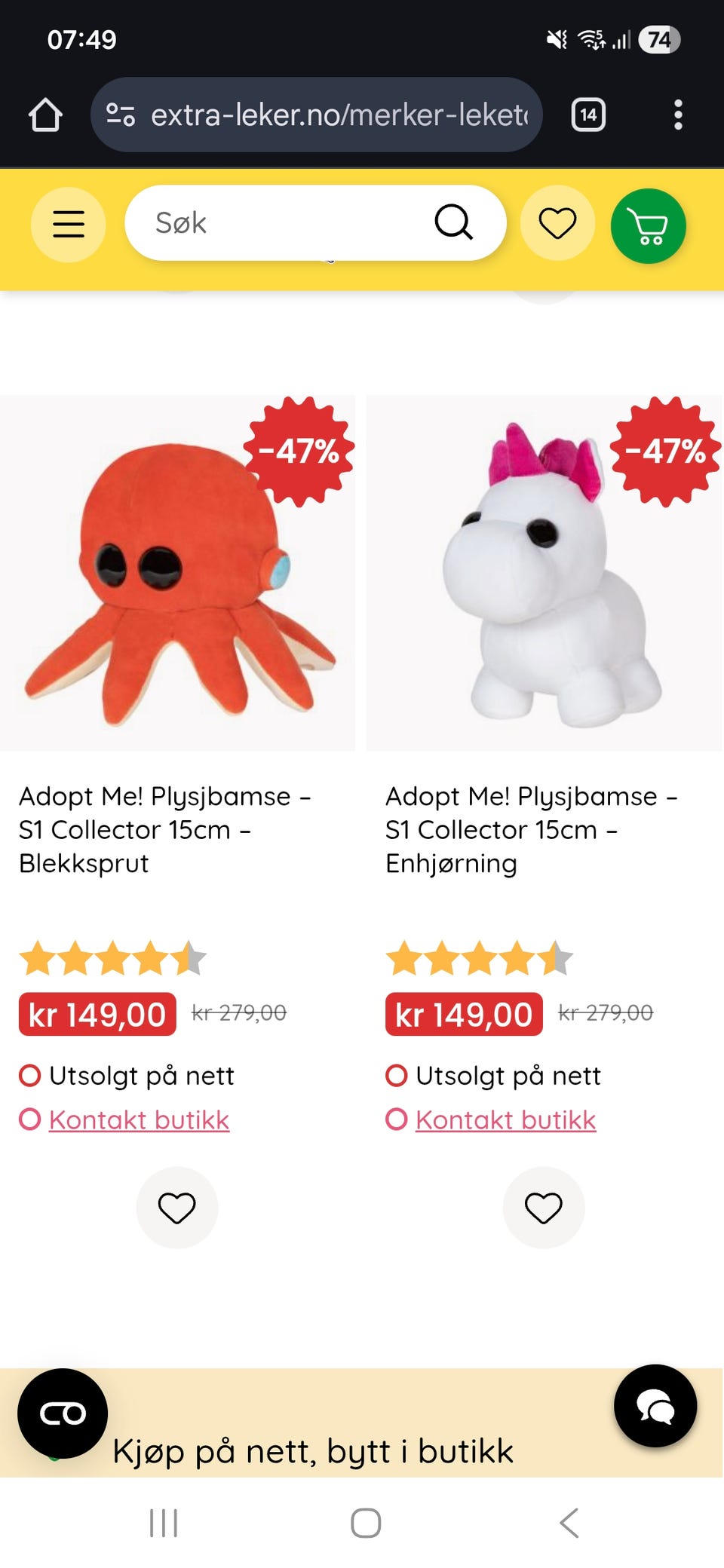Image resolution: width=724 pixels, height=1568 pixels.
Task: Open browser three-dot overflow menu
Action: (x=678, y=115)
